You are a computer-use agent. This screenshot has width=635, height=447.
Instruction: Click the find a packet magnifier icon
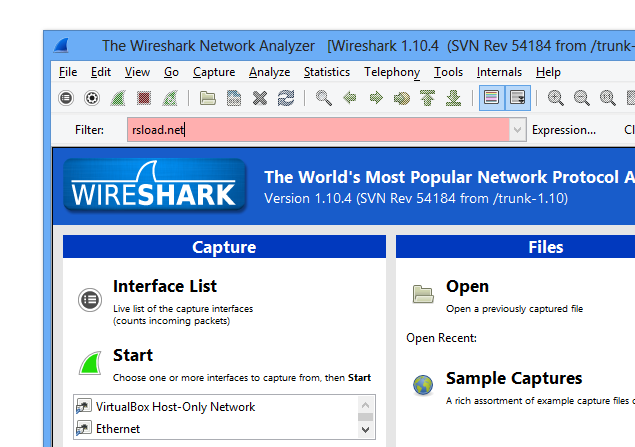coord(324,98)
